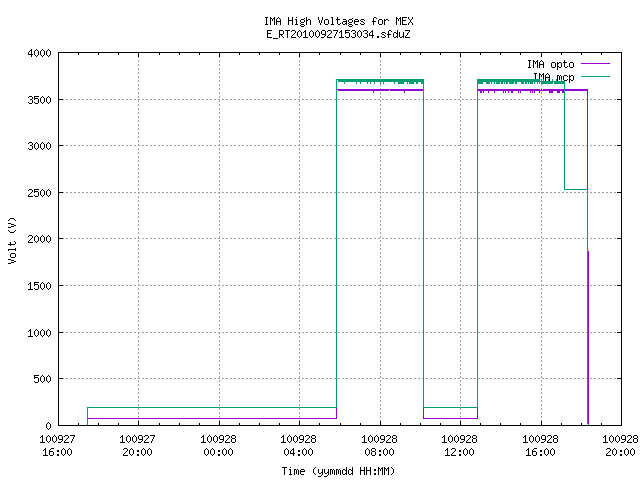Click the y-axis value 3000
This screenshot has width=640, height=480.
[x=39, y=146]
